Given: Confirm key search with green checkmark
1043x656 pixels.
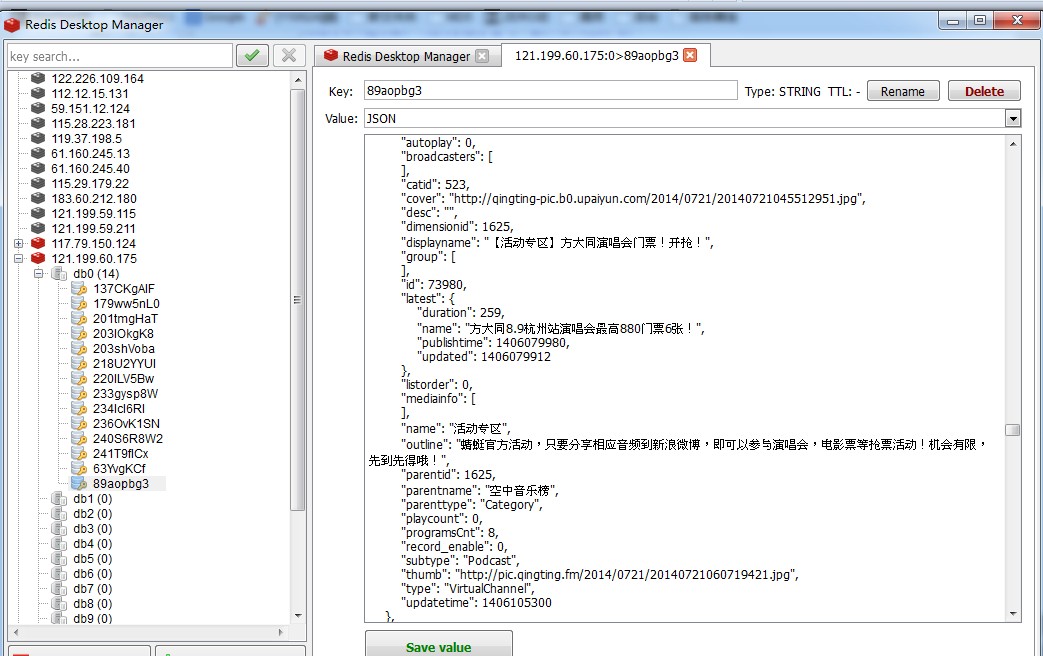Looking at the screenshot, I should coord(252,55).
